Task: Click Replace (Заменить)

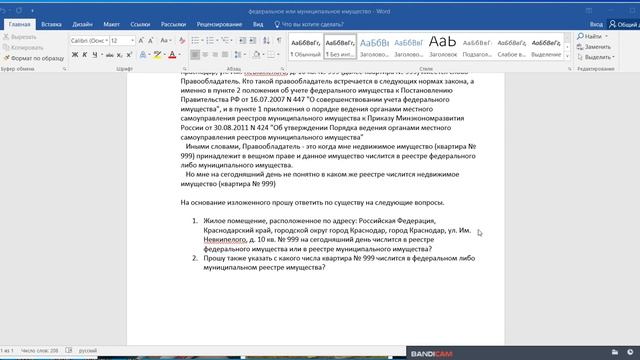Action: click(594, 47)
